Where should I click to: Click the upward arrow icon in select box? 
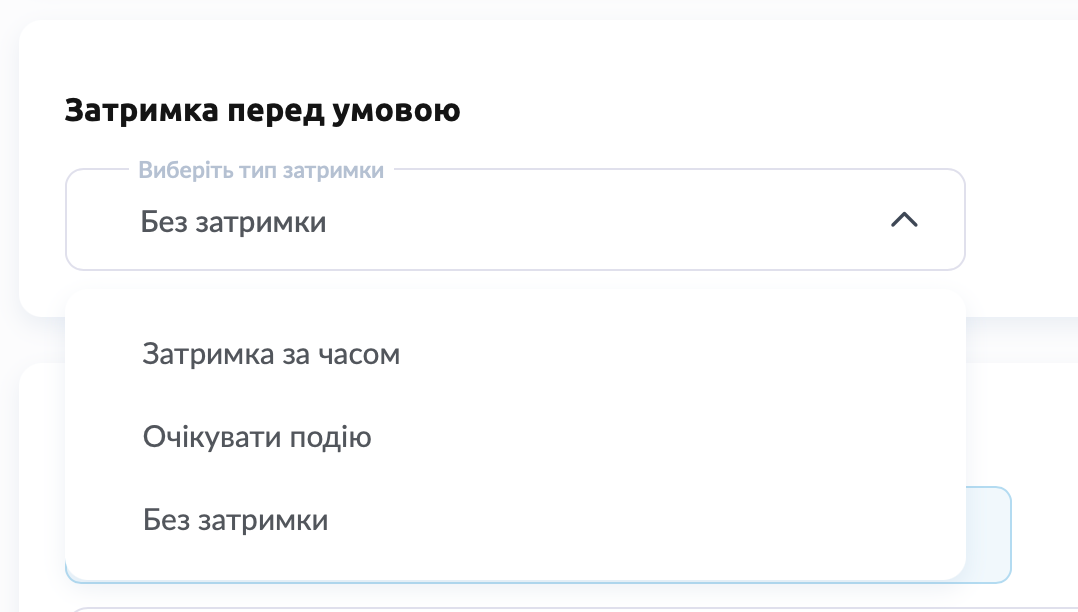click(x=904, y=220)
